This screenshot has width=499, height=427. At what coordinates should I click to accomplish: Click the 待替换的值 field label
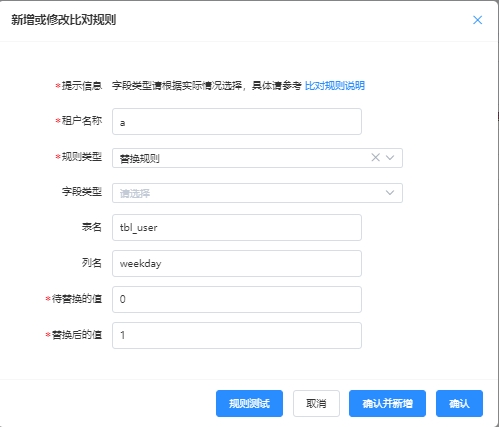pyautogui.click(x=77, y=298)
